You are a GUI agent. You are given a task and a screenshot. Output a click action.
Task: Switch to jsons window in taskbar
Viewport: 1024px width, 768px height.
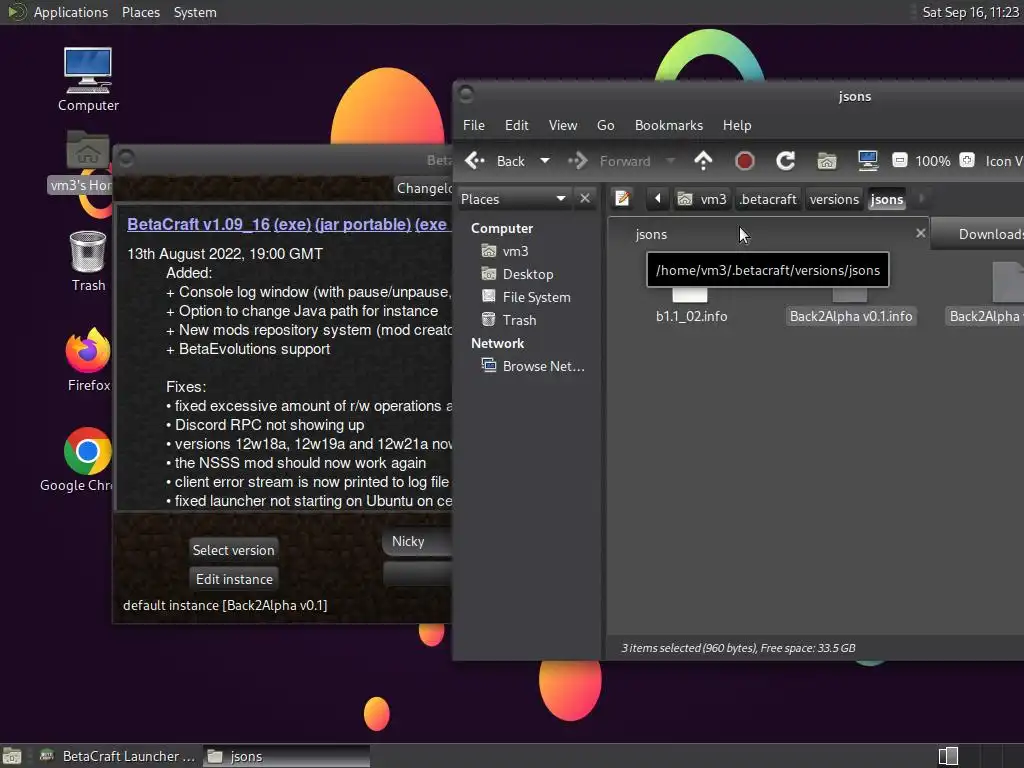coord(286,756)
